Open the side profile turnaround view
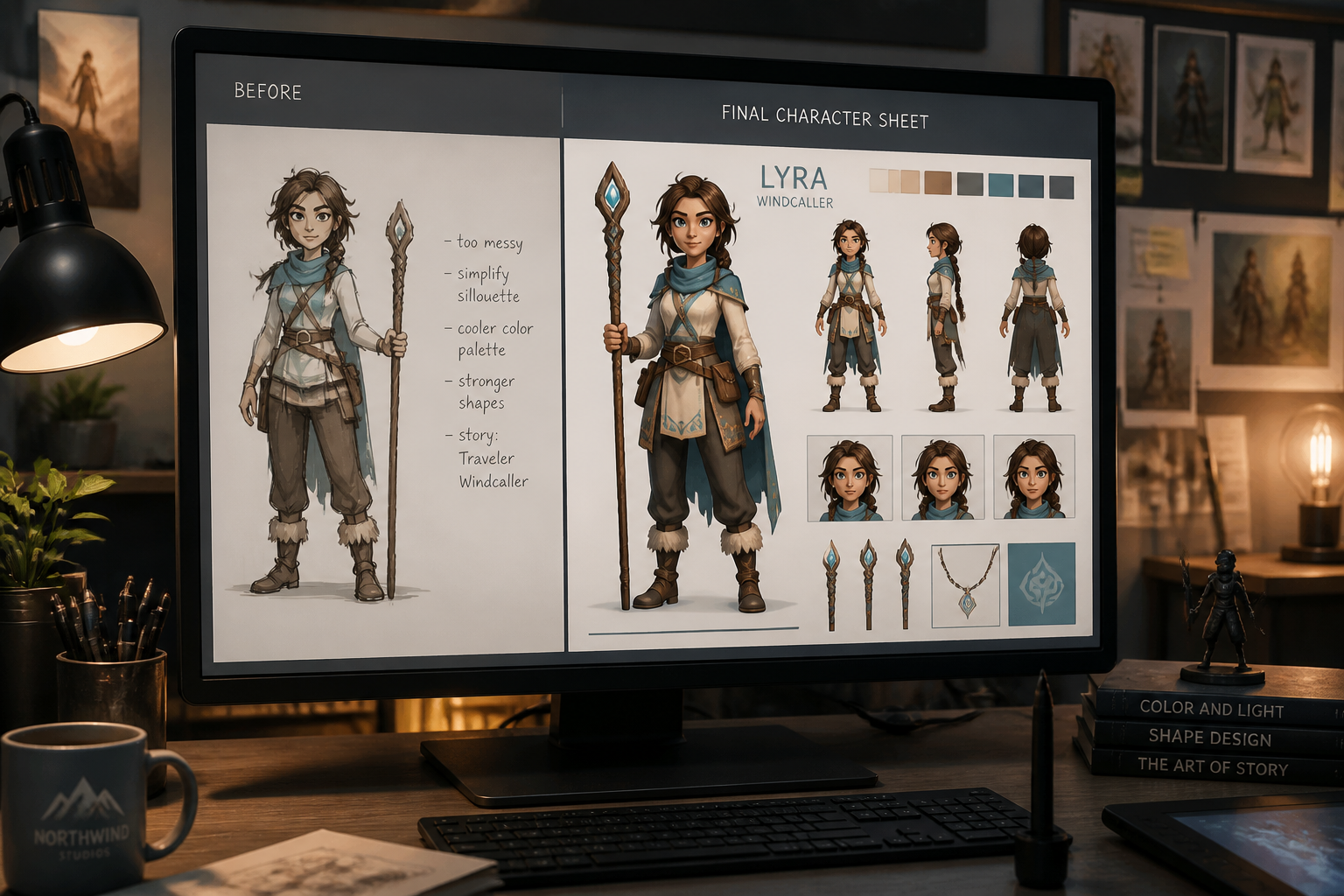Image resolution: width=1344 pixels, height=896 pixels. (945, 317)
